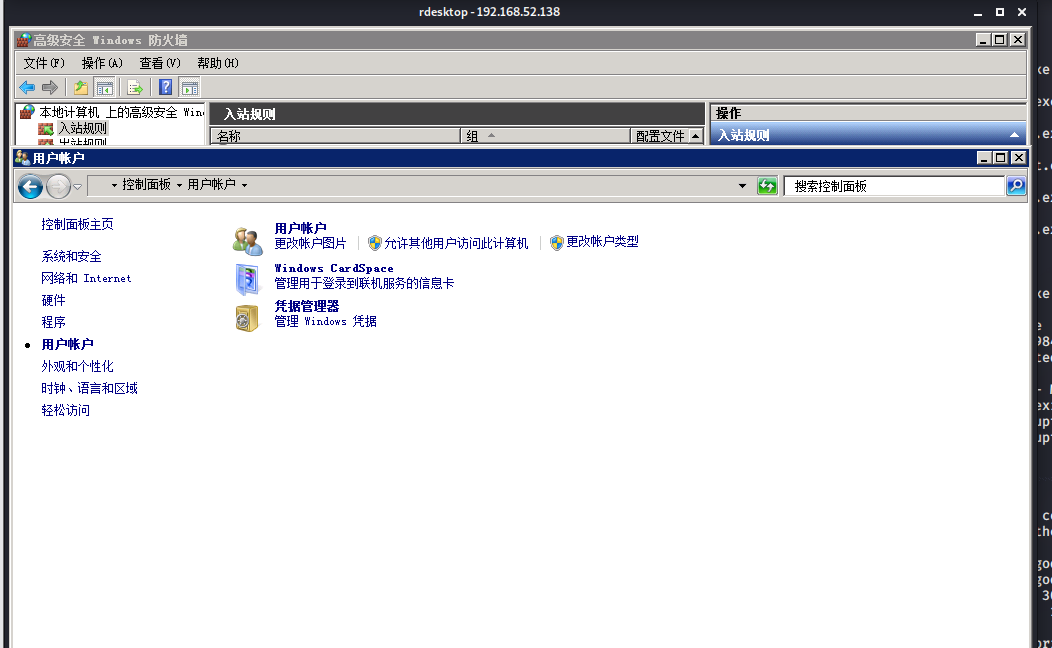Select 入站规则 tree item in firewall window
The image size is (1052, 648).
pos(83,128)
